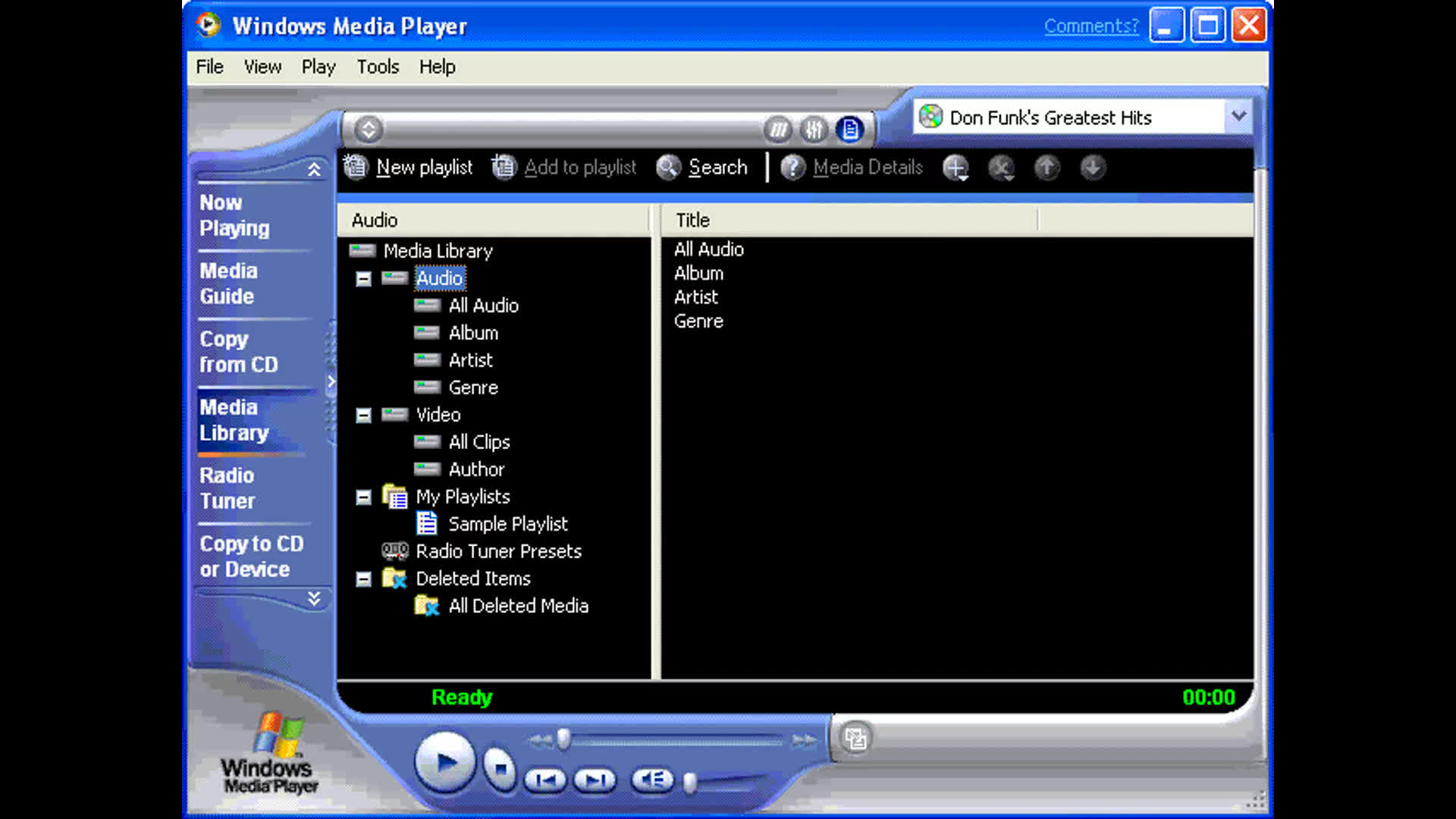Skip to the previous track
The height and width of the screenshot is (819, 1456).
[545, 780]
